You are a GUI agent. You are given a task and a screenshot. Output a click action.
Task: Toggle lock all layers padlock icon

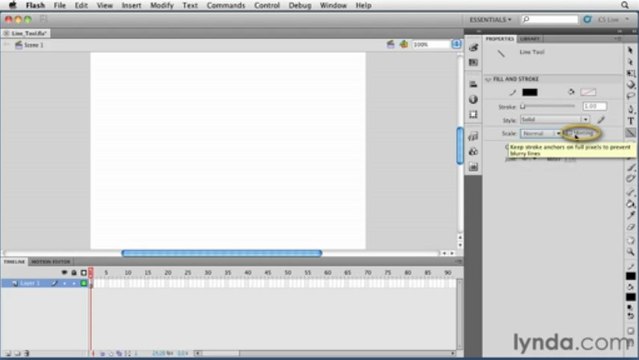[74, 272]
